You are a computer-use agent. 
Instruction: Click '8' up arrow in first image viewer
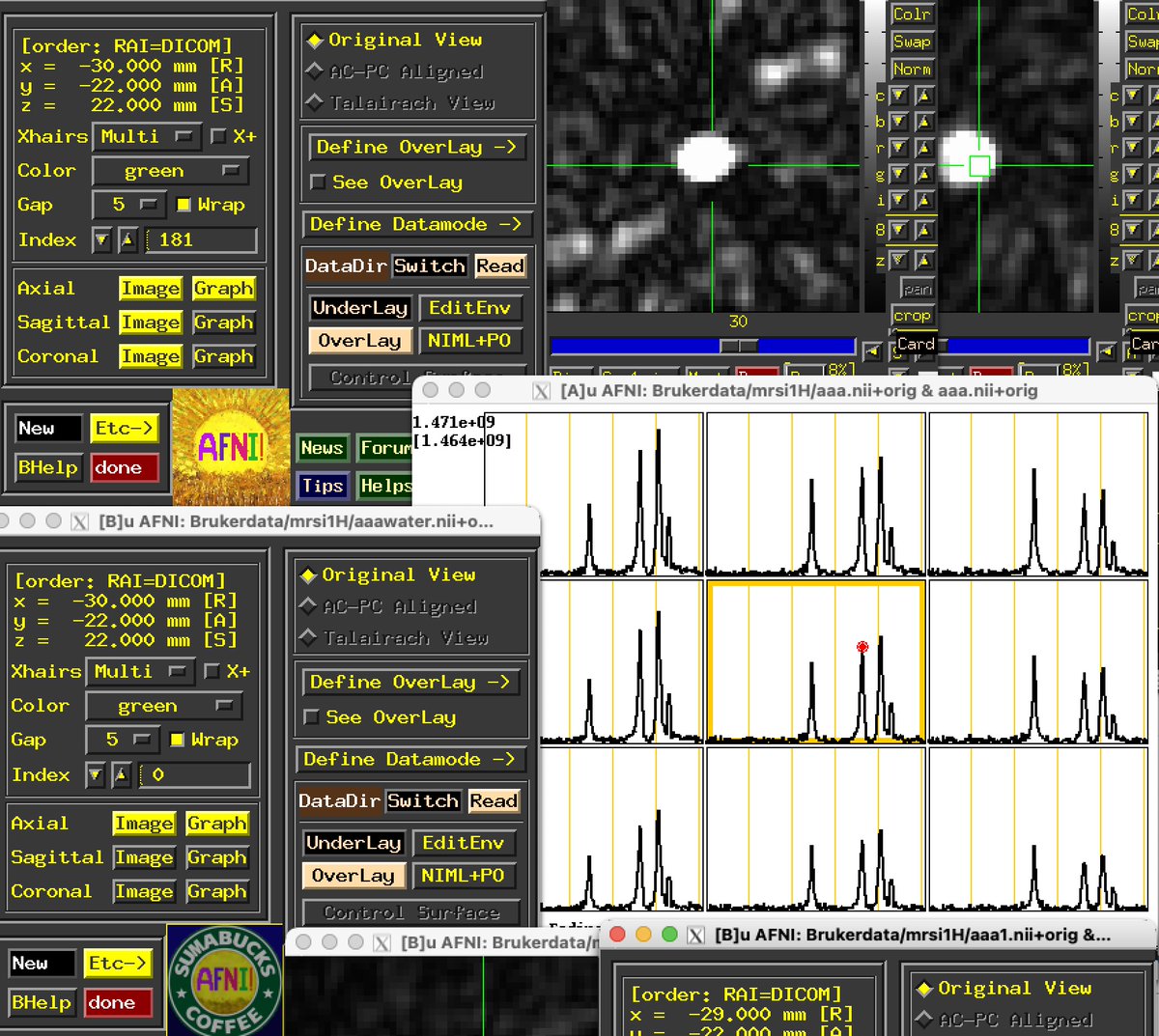(924, 230)
